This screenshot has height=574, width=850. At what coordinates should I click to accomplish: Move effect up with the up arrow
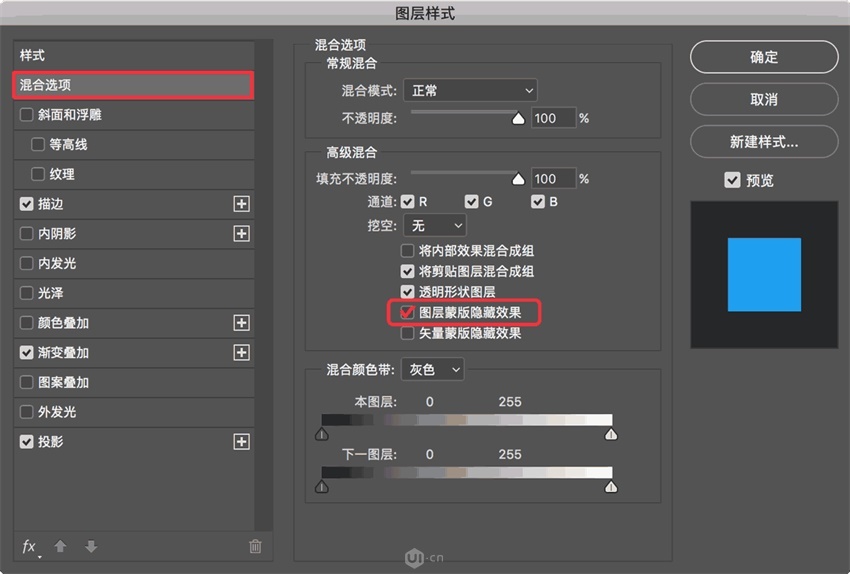click(61, 546)
